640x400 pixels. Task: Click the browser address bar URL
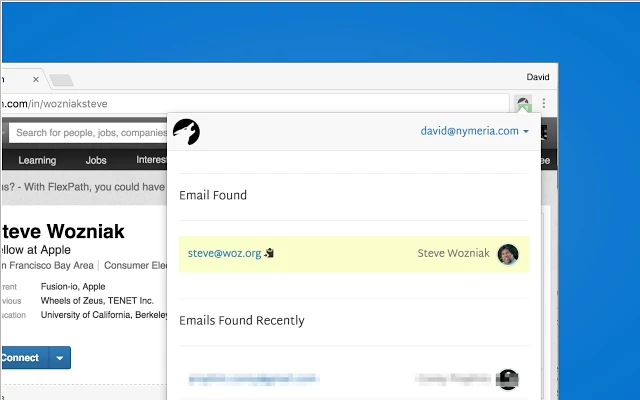(256, 104)
